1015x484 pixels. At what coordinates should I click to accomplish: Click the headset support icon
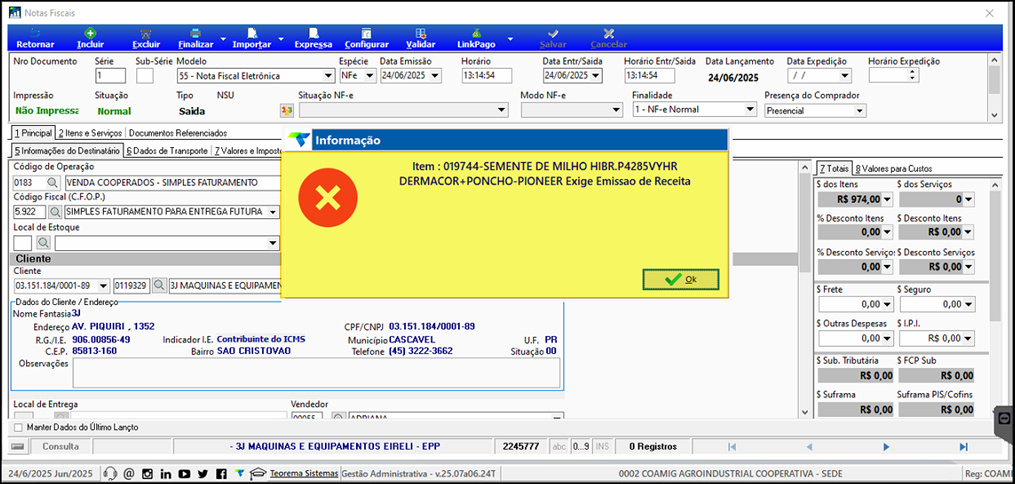tap(111, 473)
